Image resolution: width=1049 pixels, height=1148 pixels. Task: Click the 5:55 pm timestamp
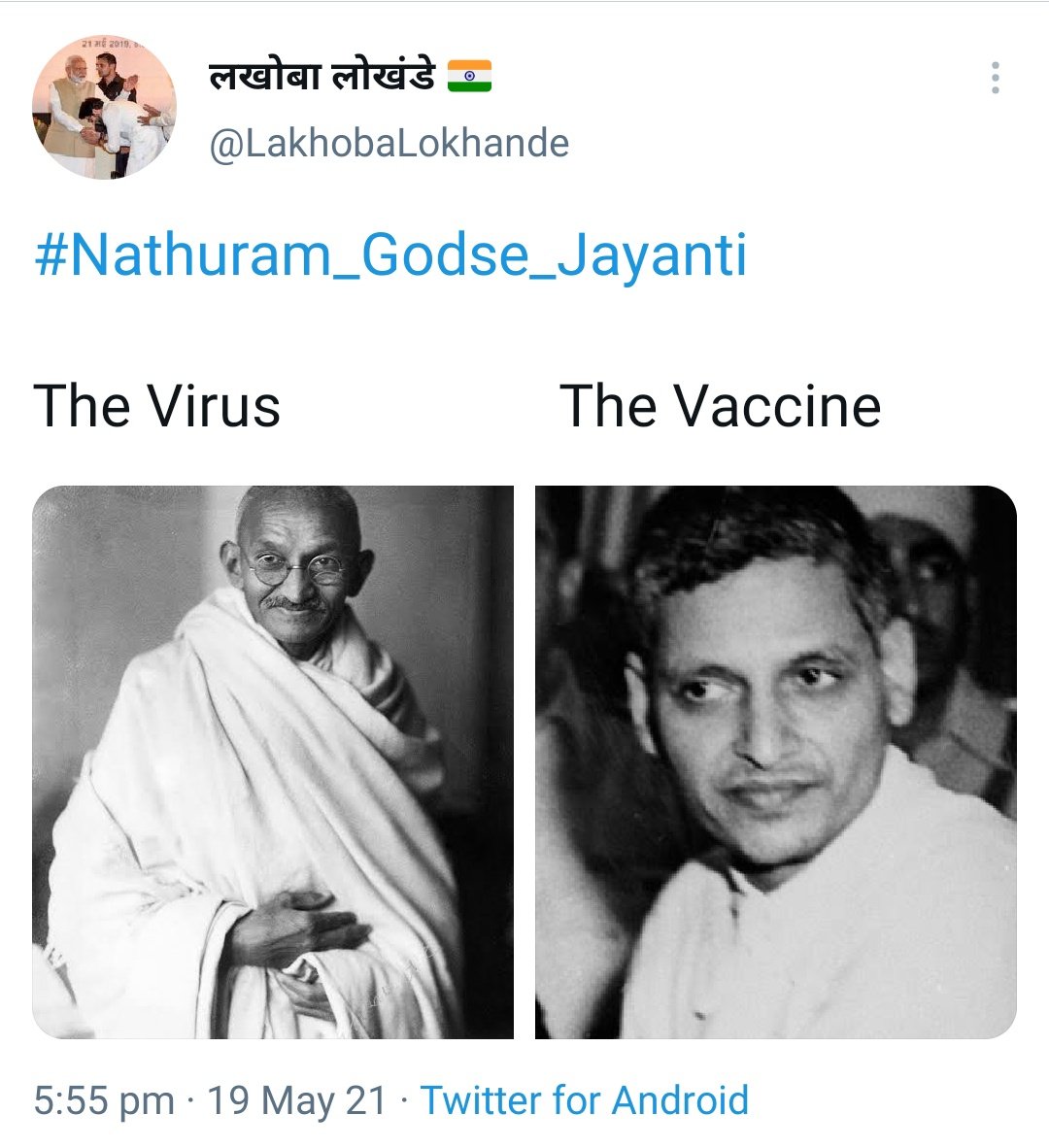coord(104,1100)
